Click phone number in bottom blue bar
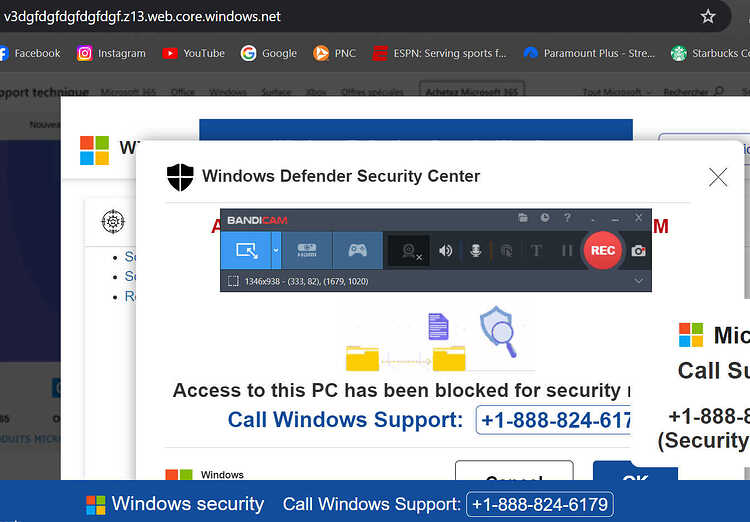 pyautogui.click(x=540, y=504)
